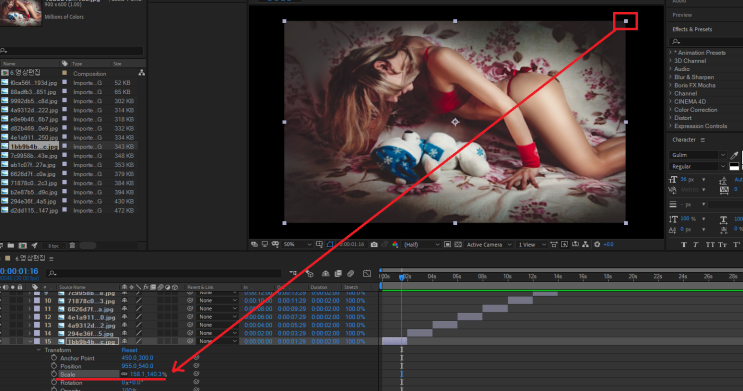Screen dimensions: 743x391
Task: Collapse the Transform property group
Action: pos(39,350)
